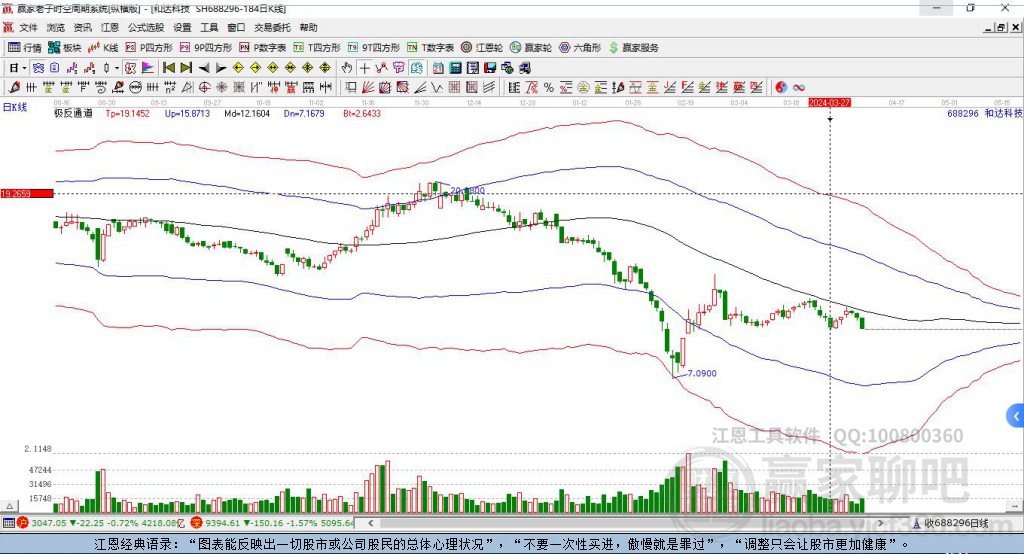Image resolution: width=1024 pixels, height=554 pixels.
Task: Open the 赢家轮 tool
Action: (x=531, y=48)
